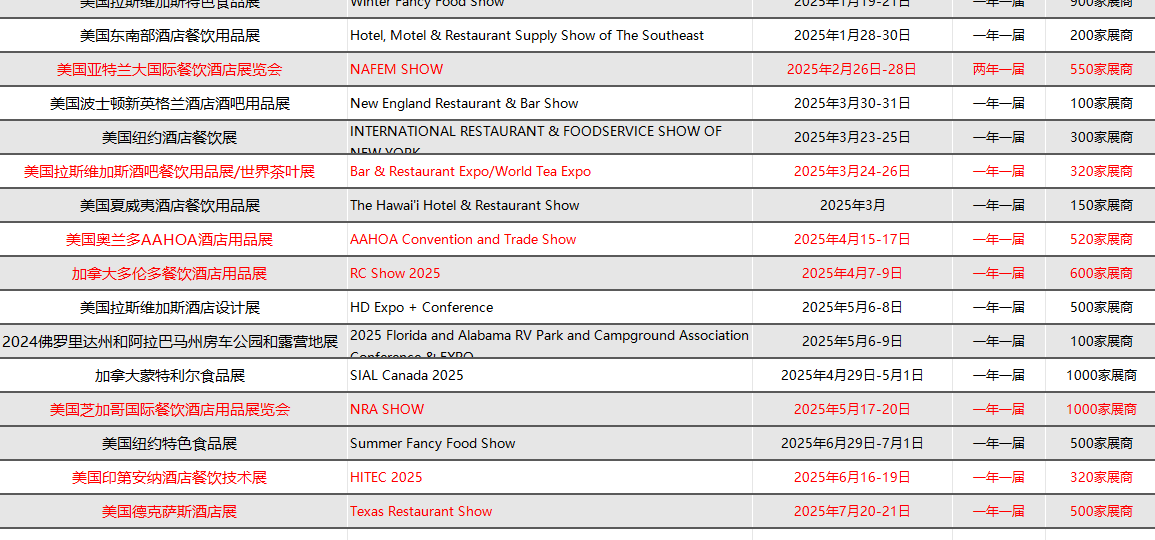This screenshot has width=1155, height=540.
Task: Select the SIAL Canada 2025 cell
Action: (x=407, y=375)
